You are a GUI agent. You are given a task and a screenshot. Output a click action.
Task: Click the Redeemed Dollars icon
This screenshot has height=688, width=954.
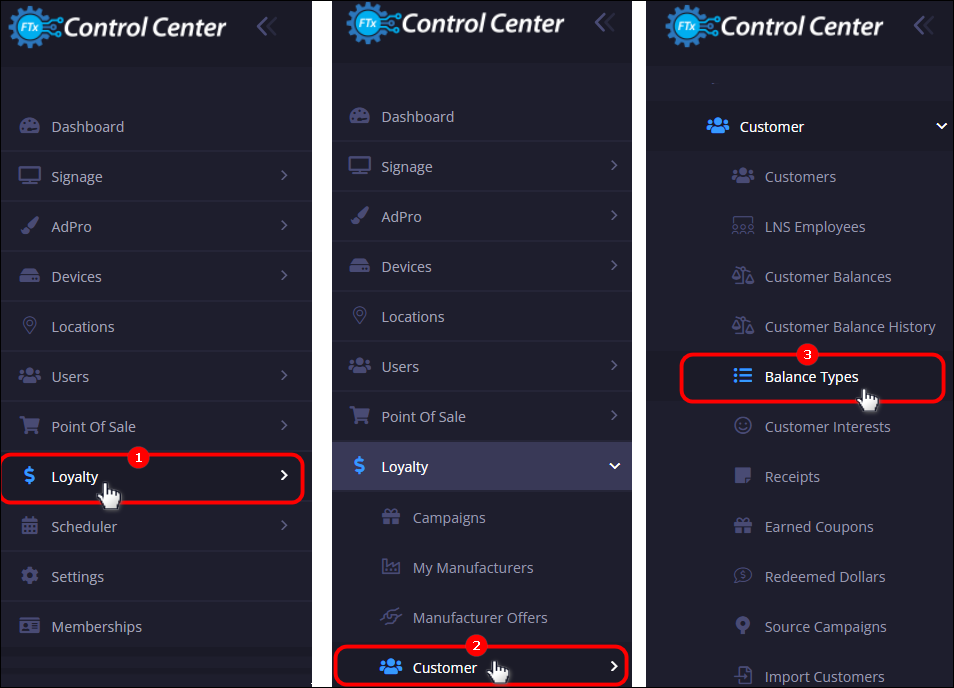(x=742, y=575)
